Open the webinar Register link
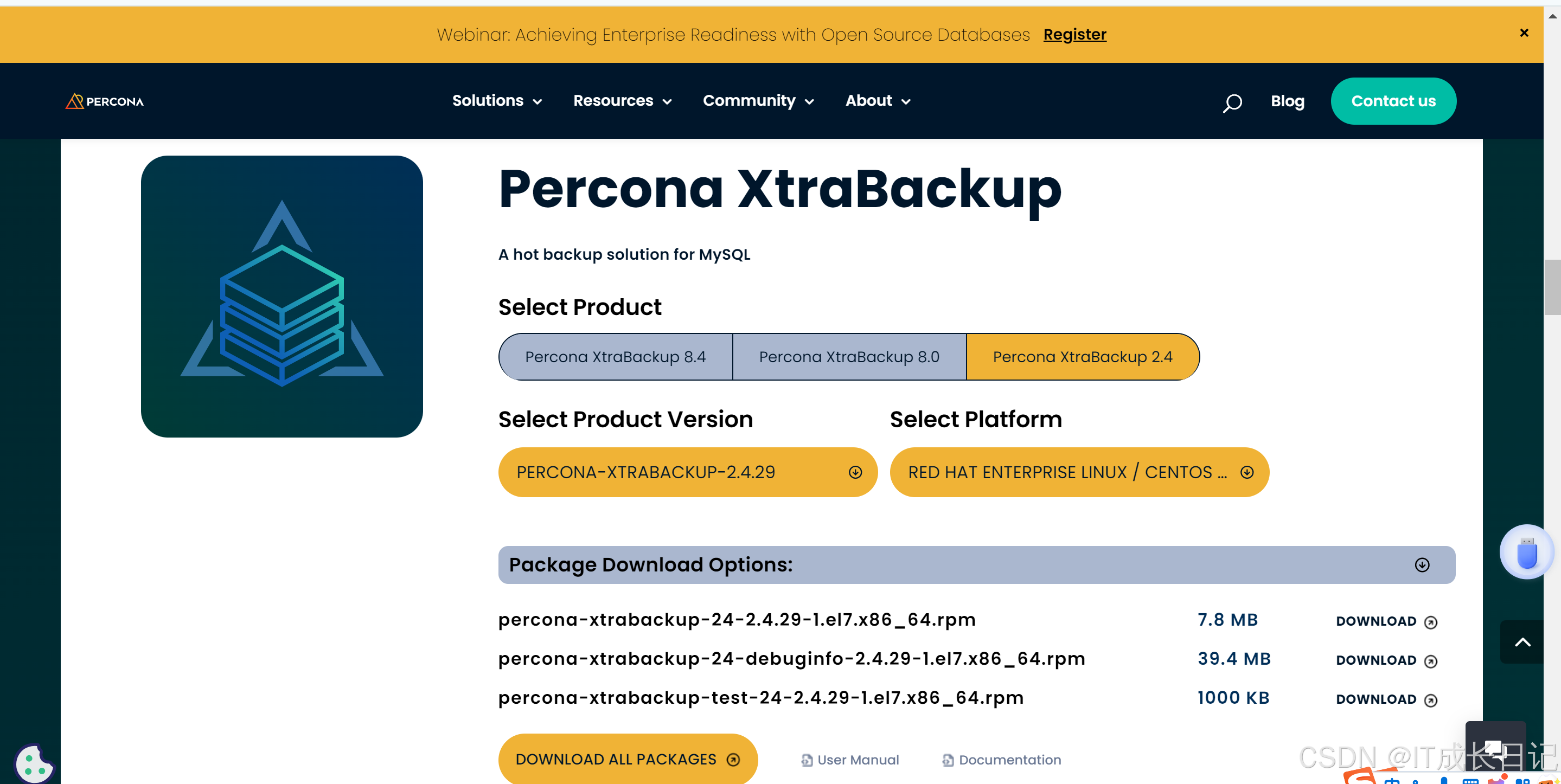The image size is (1561, 784). tap(1074, 35)
